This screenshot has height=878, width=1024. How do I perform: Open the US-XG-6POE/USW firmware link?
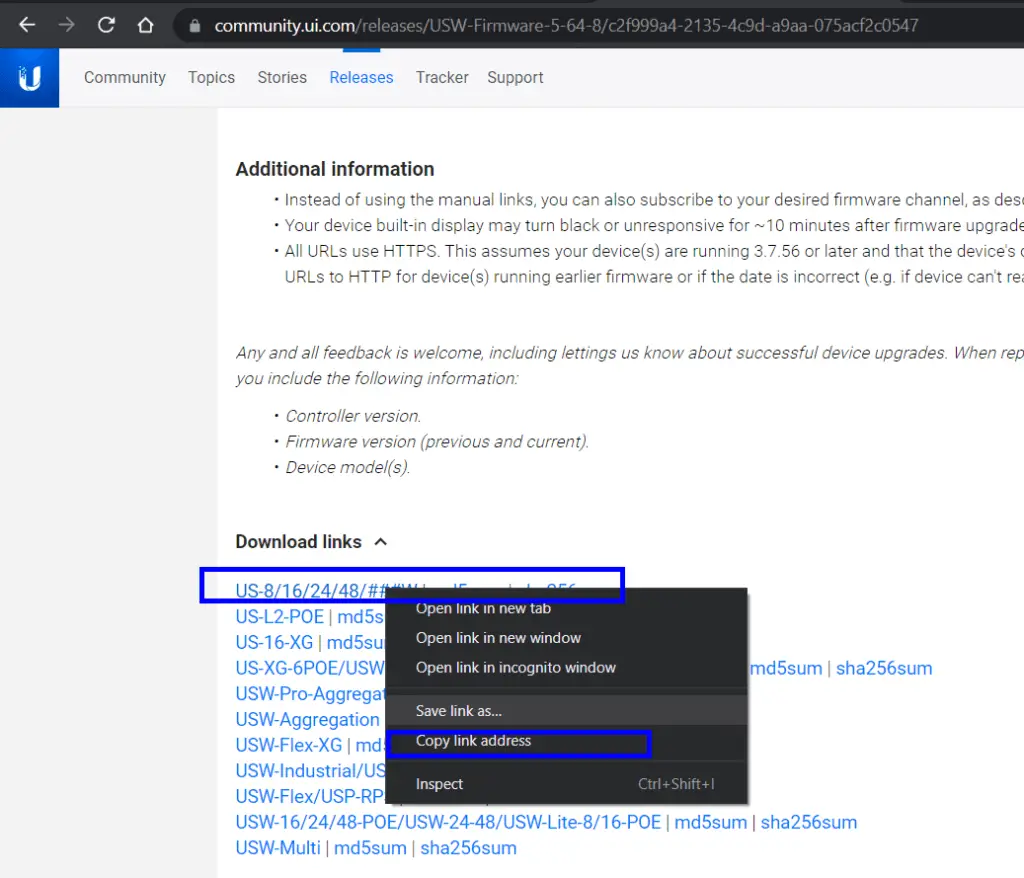[x=310, y=668]
